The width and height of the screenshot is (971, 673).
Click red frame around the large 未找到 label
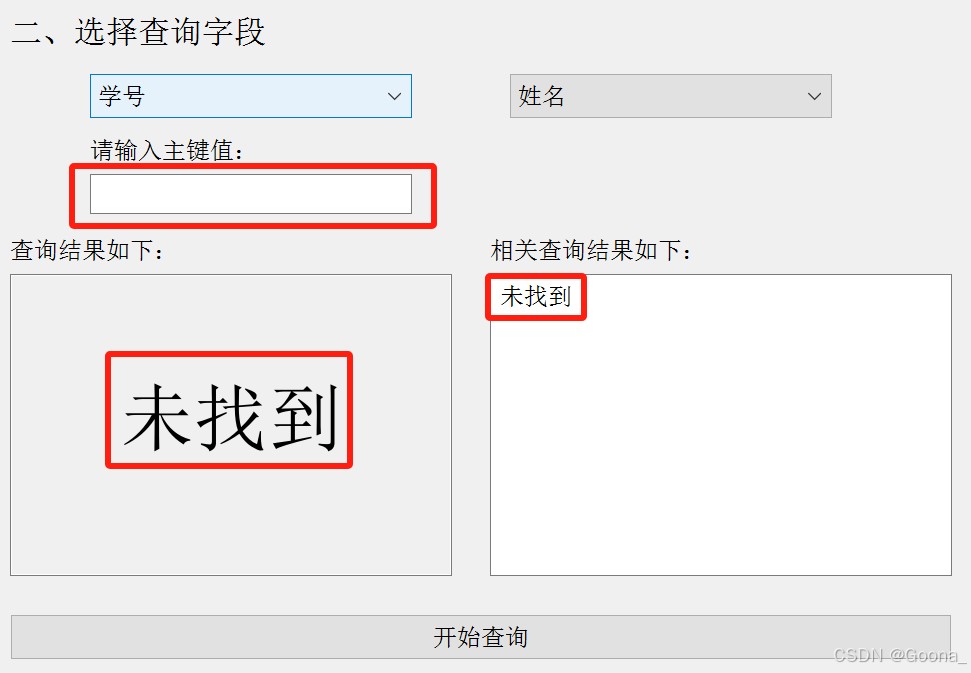229,355
